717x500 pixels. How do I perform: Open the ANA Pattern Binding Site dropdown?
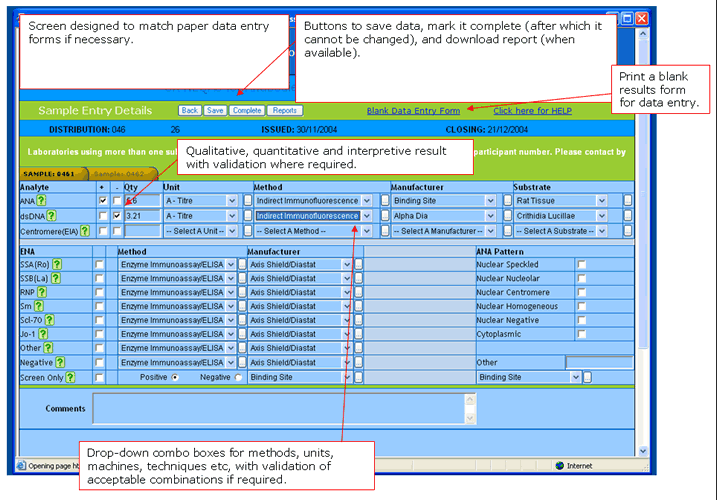[575, 377]
